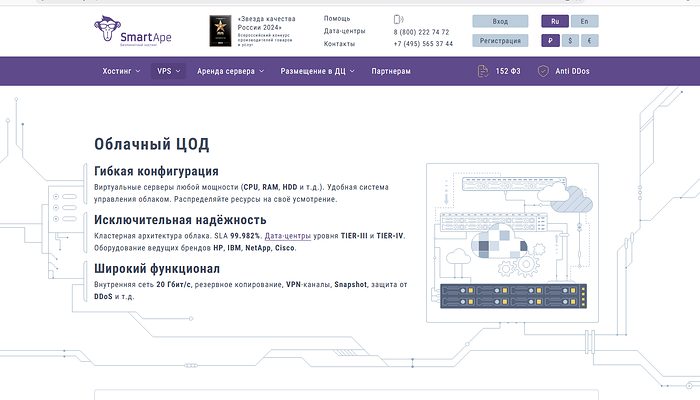Click the Вход login button
The height and width of the screenshot is (400, 700).
point(500,21)
